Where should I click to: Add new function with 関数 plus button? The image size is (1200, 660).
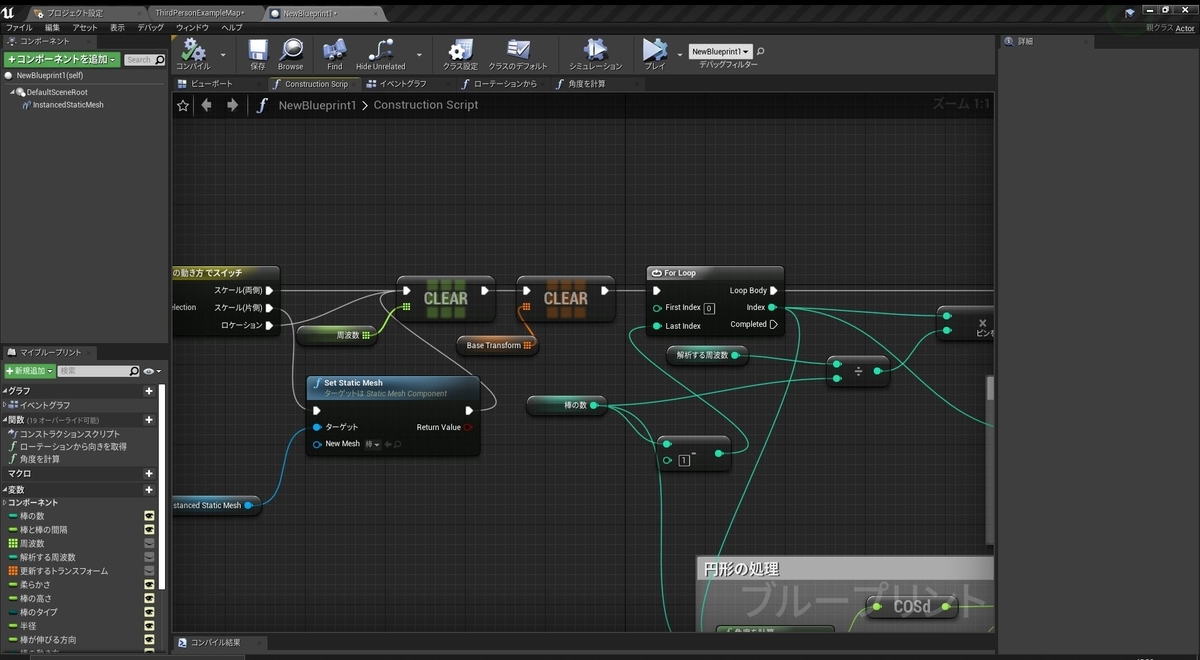(149, 420)
